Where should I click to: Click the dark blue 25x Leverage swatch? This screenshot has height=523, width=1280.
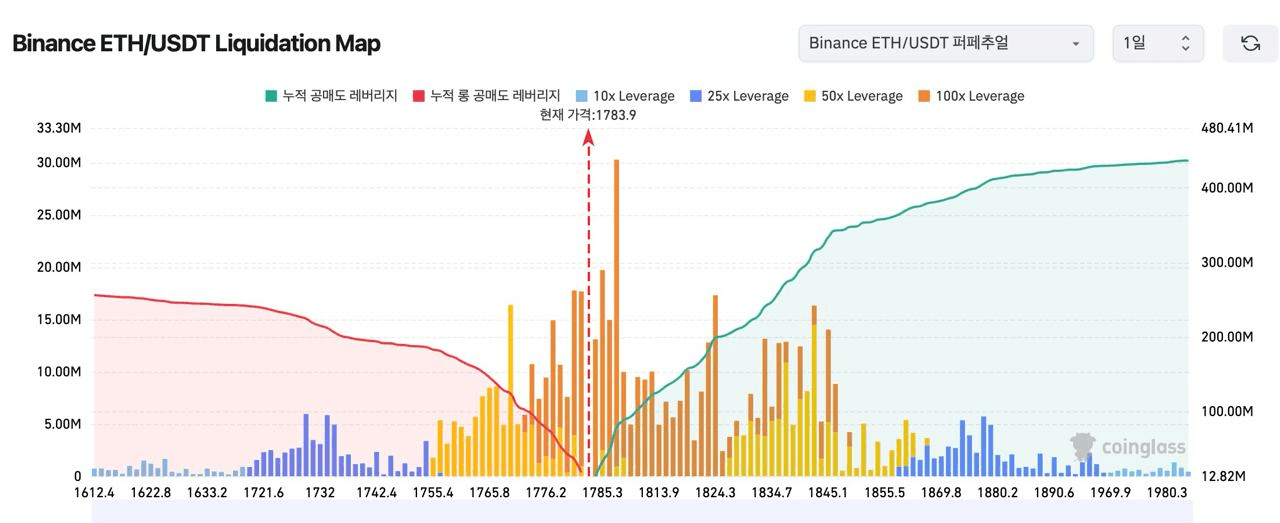pos(694,96)
